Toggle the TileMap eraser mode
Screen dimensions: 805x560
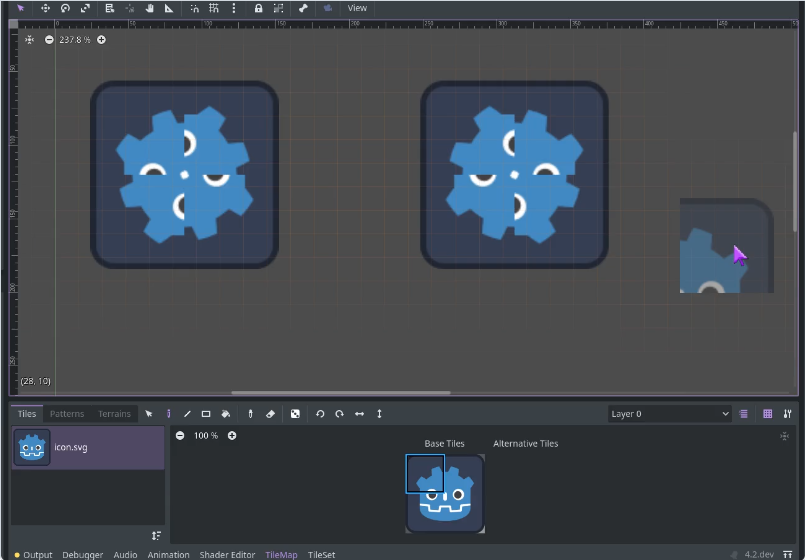[x=270, y=414]
